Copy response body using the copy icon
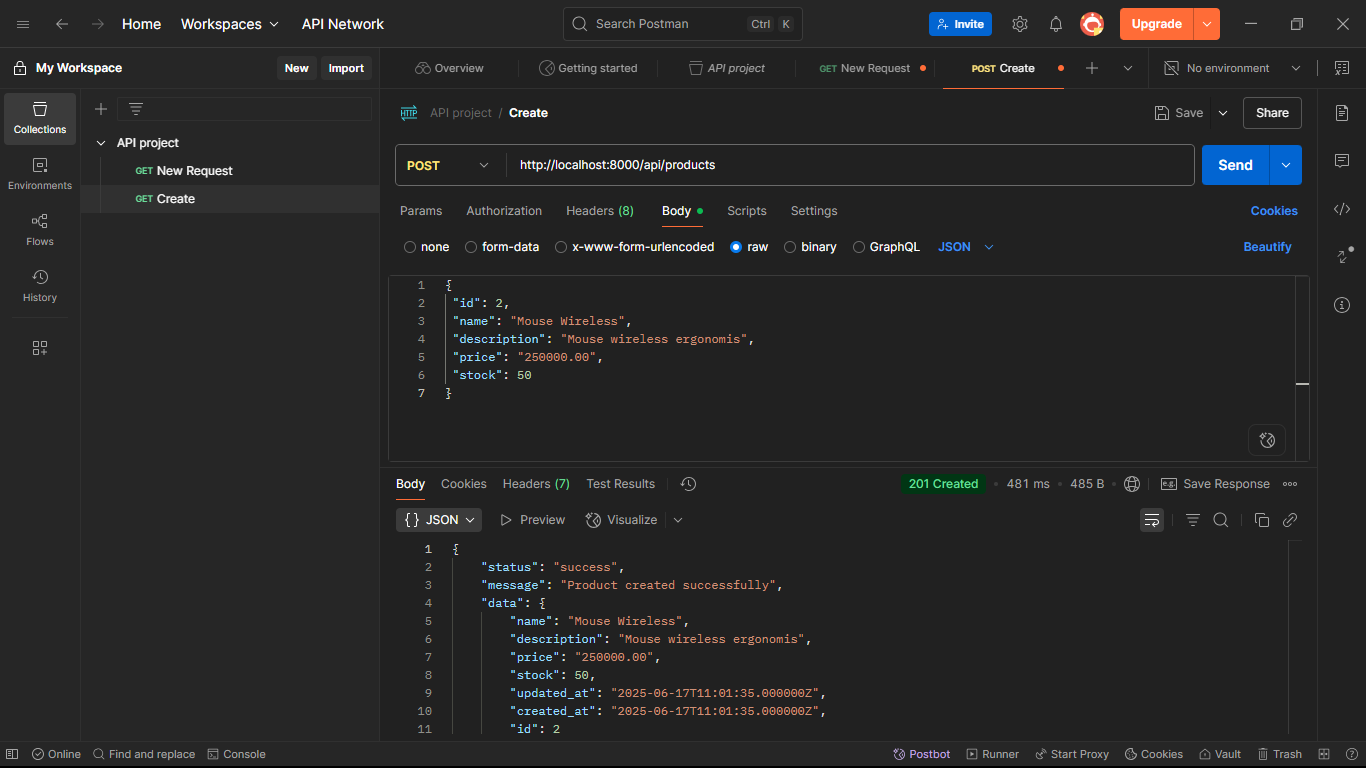This screenshot has height=768, width=1366. pos(1262,520)
